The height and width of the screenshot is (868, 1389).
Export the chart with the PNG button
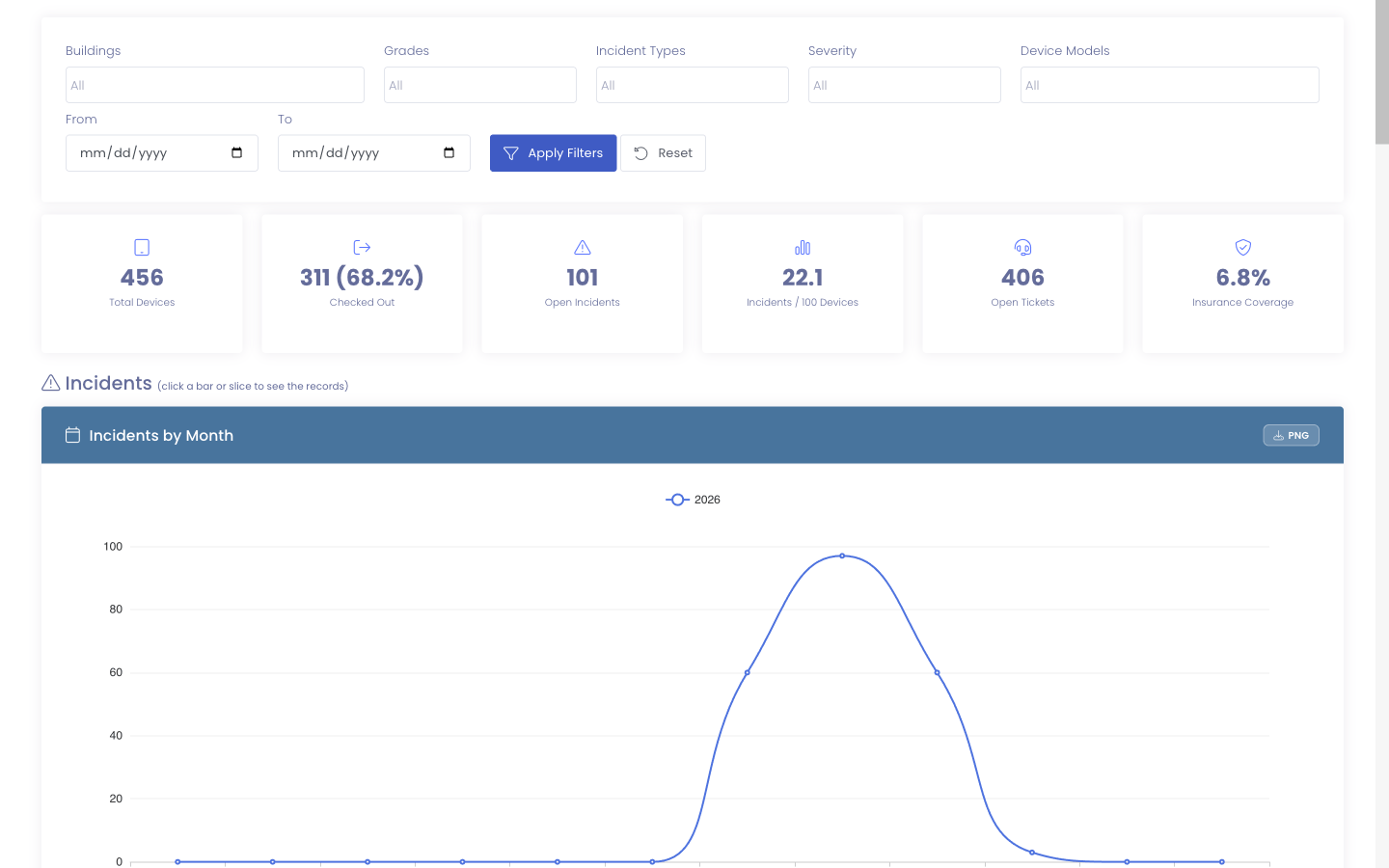point(1292,435)
